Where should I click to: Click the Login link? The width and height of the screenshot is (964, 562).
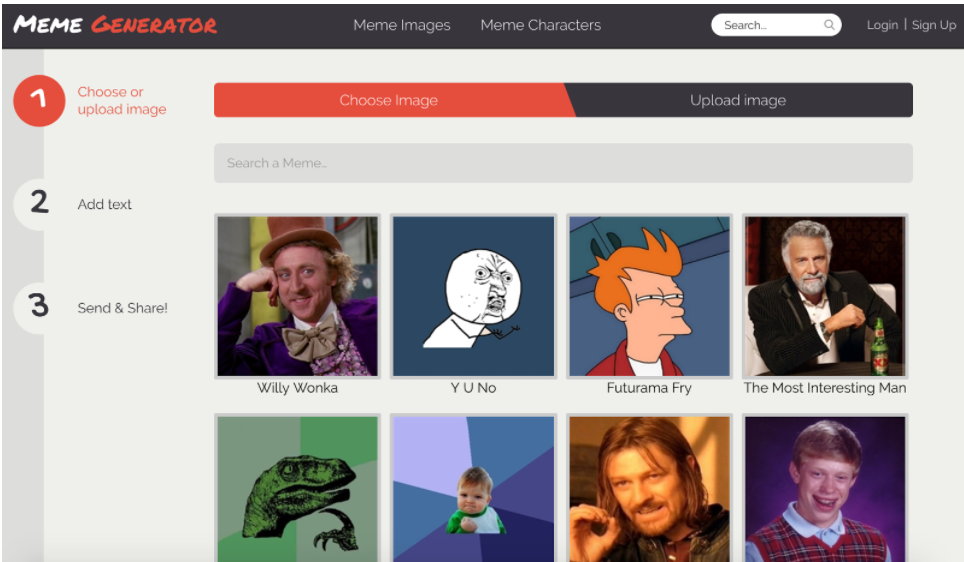882,25
